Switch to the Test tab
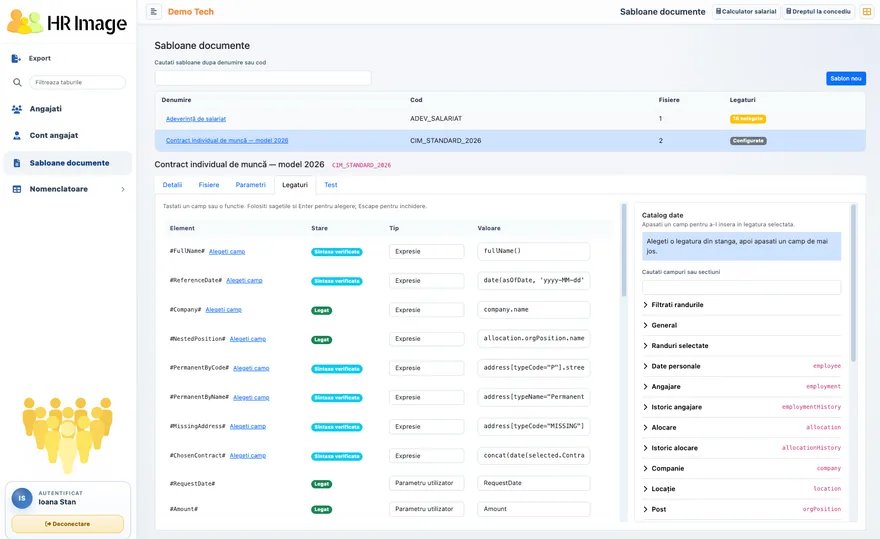The width and height of the screenshot is (880, 539). click(x=331, y=185)
